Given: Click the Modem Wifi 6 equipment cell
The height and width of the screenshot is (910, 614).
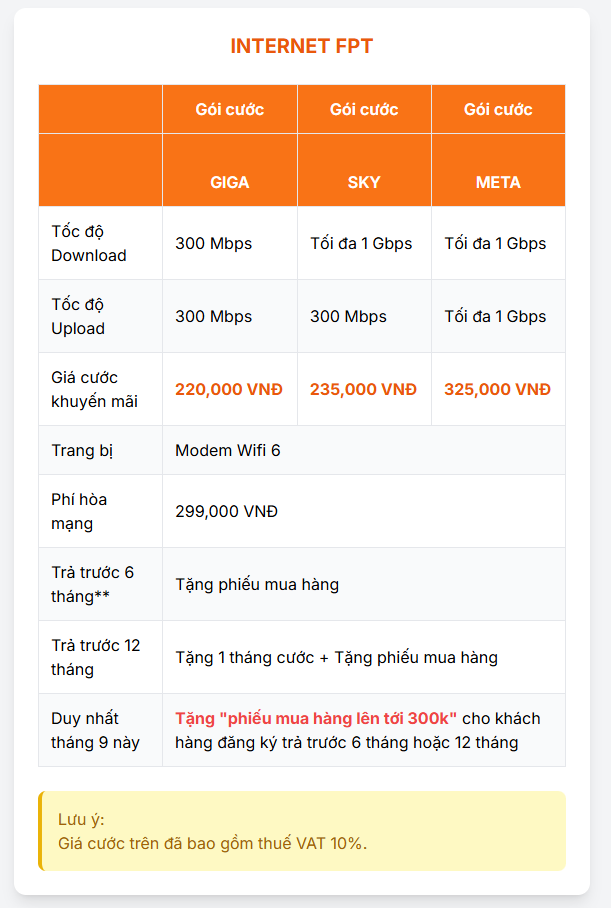Looking at the screenshot, I should (x=228, y=450).
